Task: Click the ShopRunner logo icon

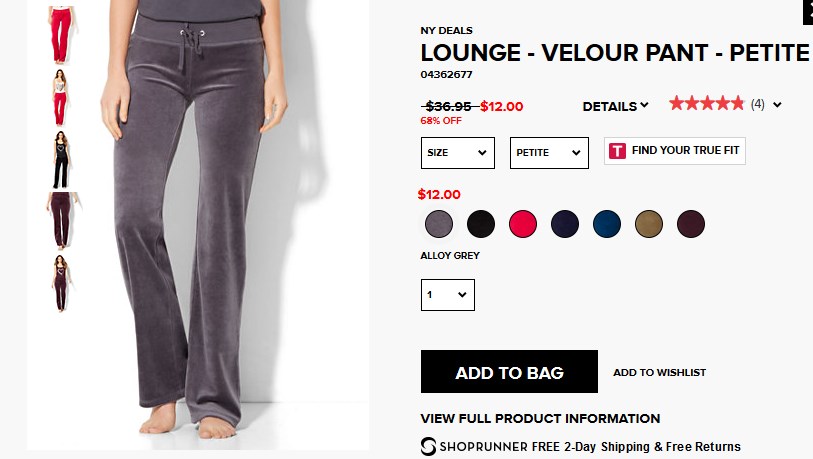Action: click(428, 447)
